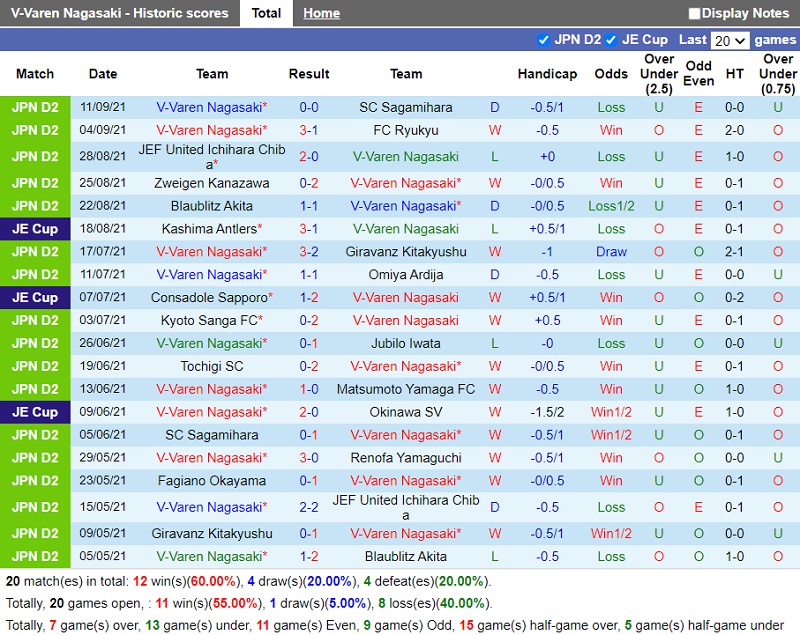Click the Handicap column header

[547, 74]
